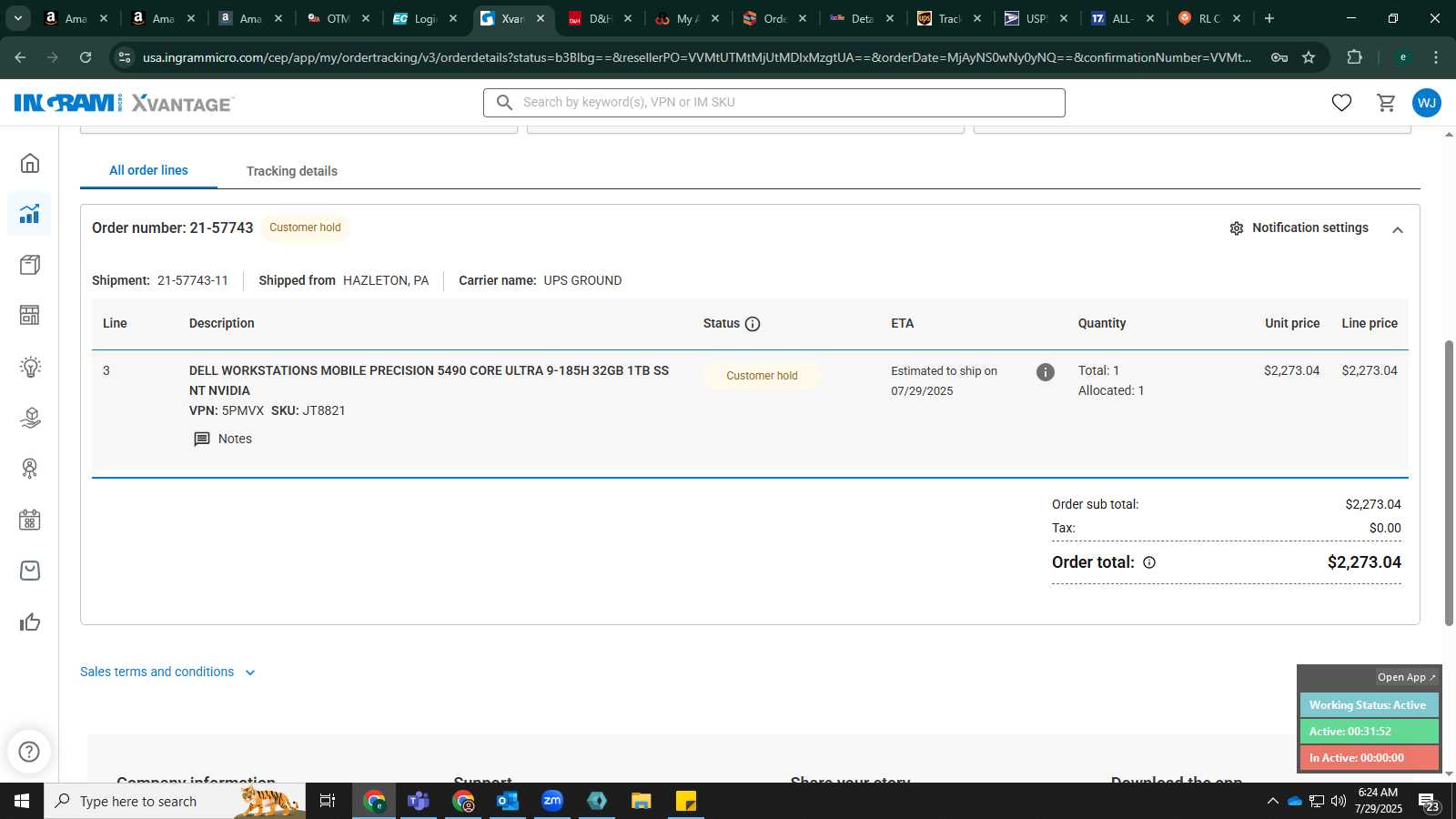Viewport: 1456px width, 819px height.
Task: Open the Home icon in left sidebar
Action: (x=30, y=163)
